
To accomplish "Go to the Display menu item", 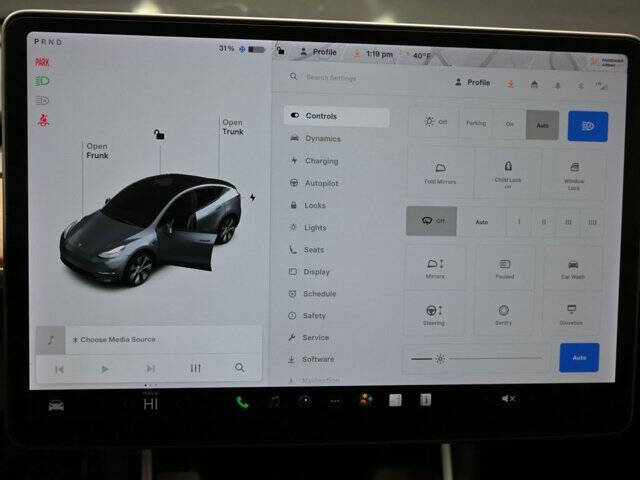I will tap(309, 272).
